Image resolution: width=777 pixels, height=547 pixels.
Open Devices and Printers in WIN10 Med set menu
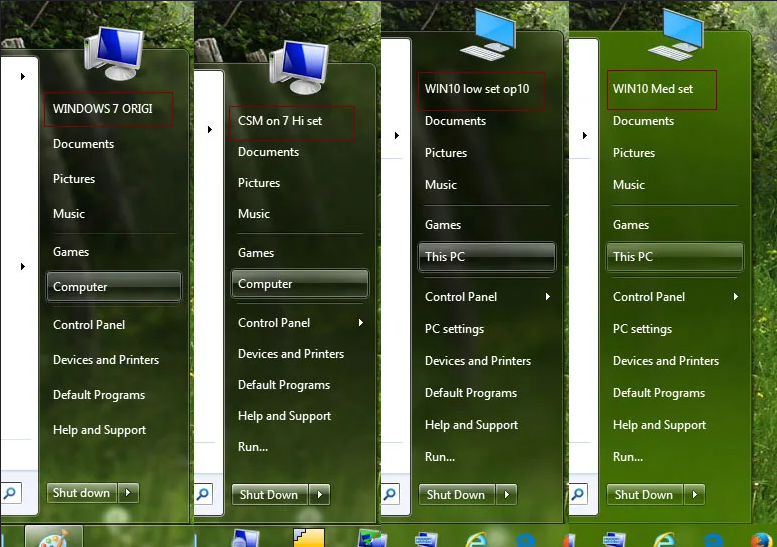tap(665, 361)
